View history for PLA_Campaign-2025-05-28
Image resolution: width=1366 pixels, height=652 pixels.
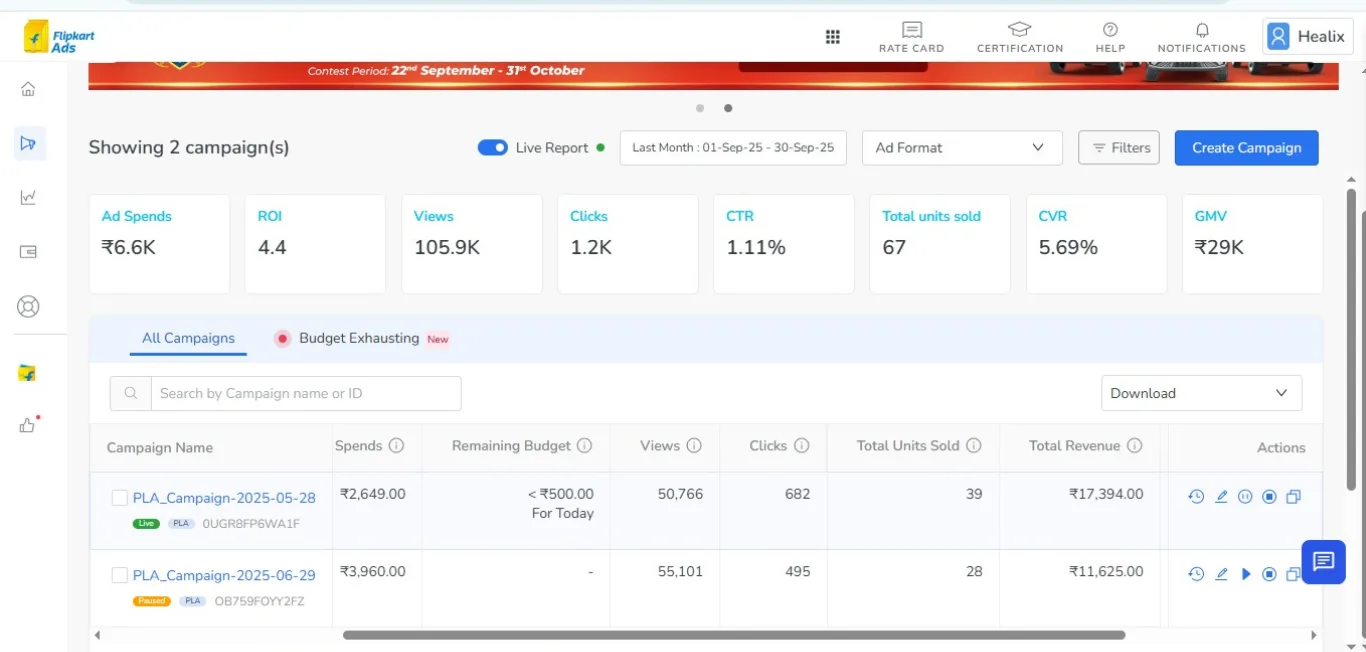click(x=1196, y=496)
